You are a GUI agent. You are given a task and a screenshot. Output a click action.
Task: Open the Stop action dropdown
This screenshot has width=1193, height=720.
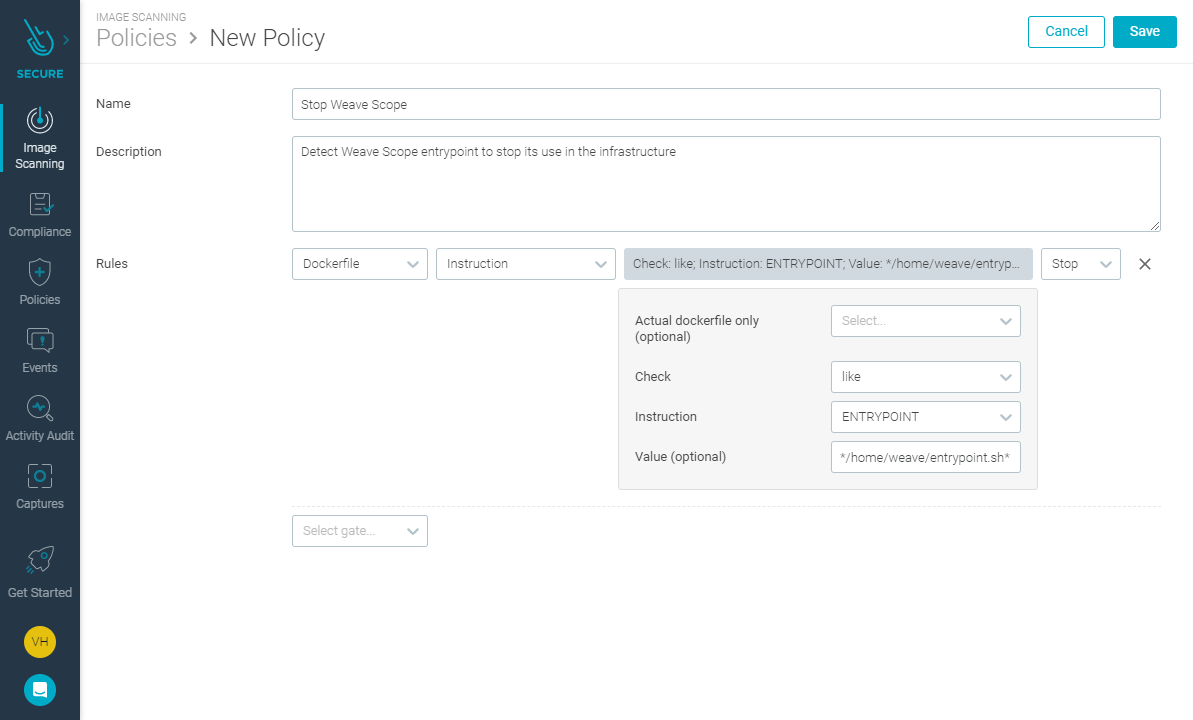pos(1080,264)
